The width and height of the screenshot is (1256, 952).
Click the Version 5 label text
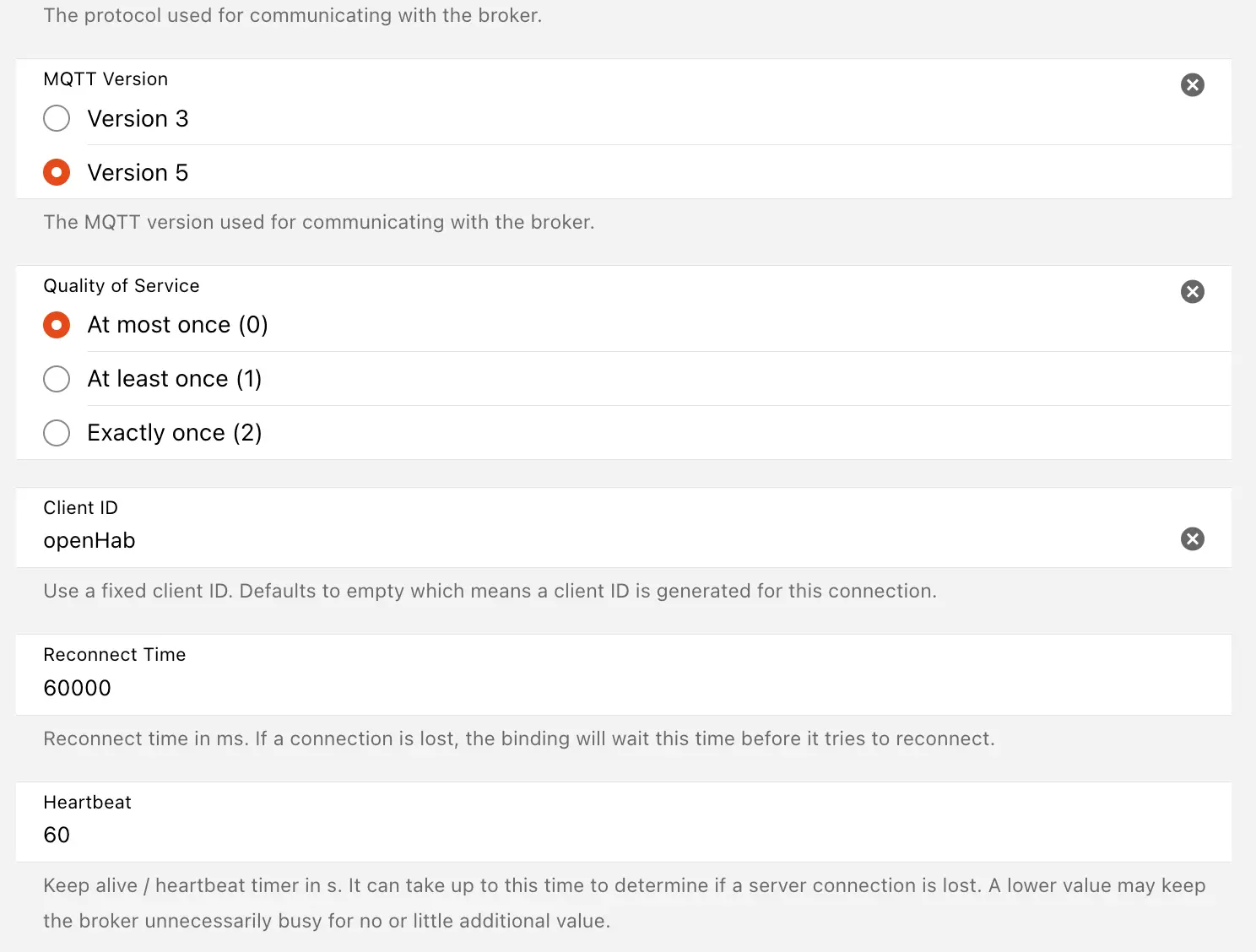[138, 173]
